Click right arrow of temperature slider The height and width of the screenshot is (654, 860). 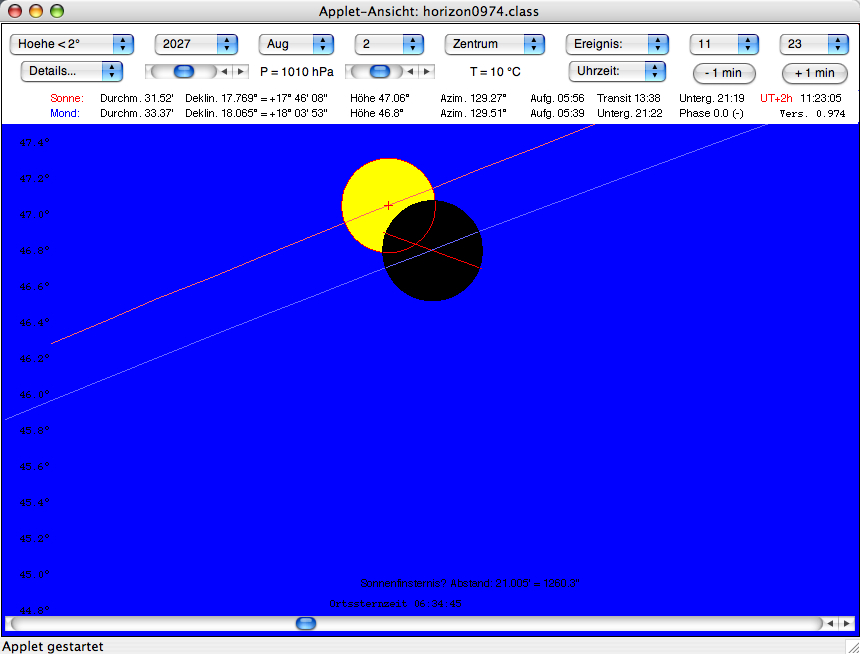coord(427,71)
